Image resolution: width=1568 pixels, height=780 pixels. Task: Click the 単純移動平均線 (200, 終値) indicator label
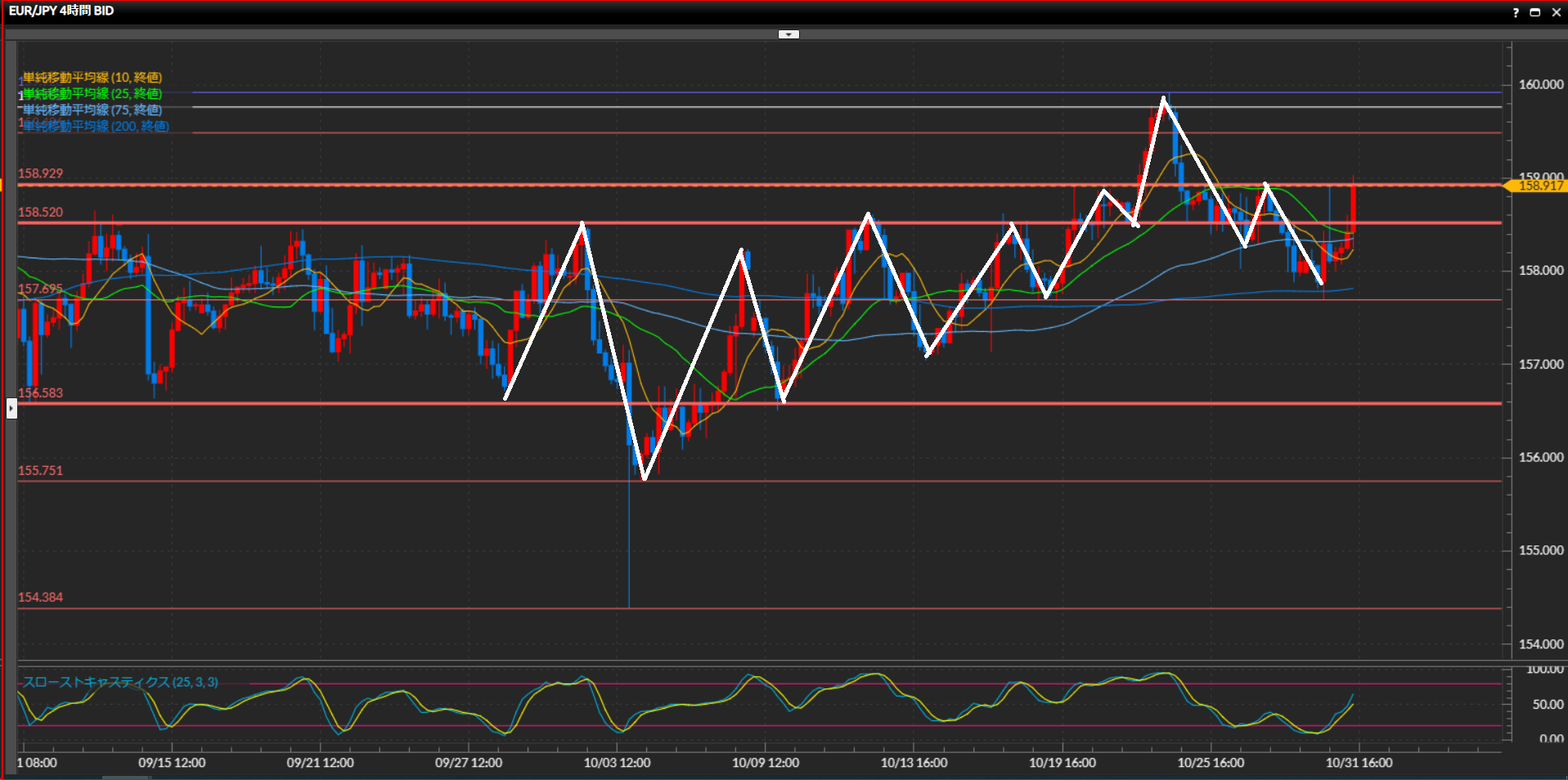[96, 126]
